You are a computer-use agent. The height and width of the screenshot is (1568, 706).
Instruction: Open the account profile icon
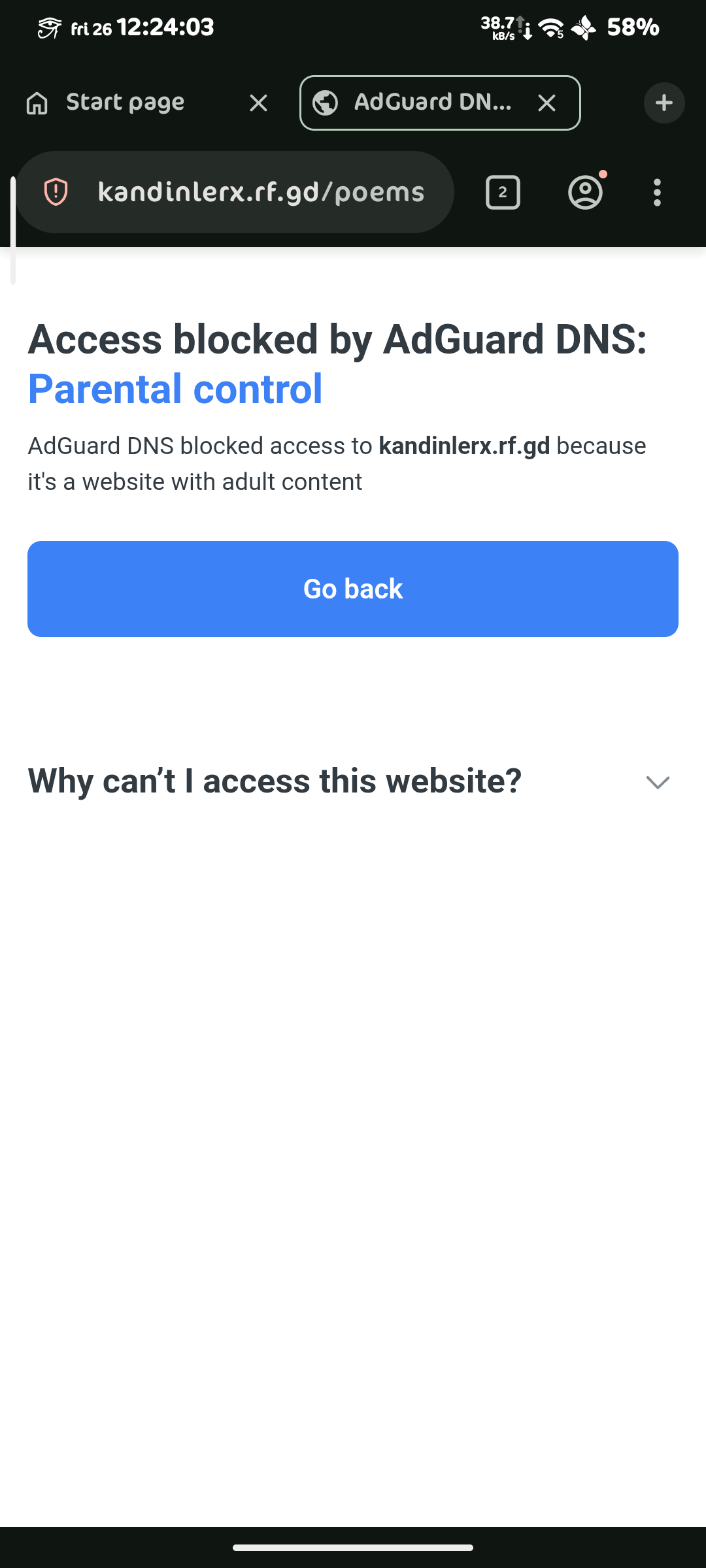(585, 193)
